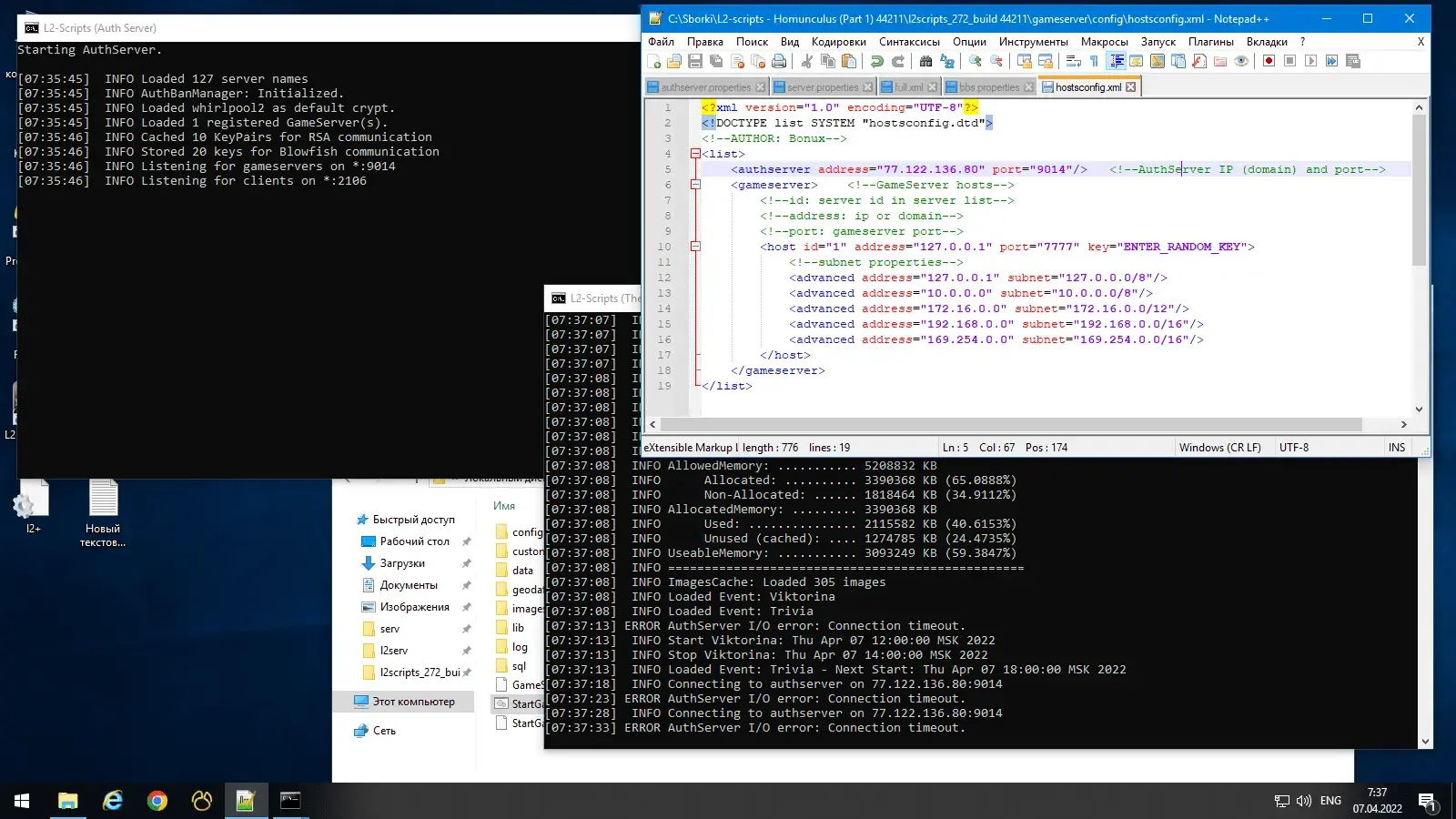
Task: Unpin Рабочий стол from quick access
Action: pos(467,541)
